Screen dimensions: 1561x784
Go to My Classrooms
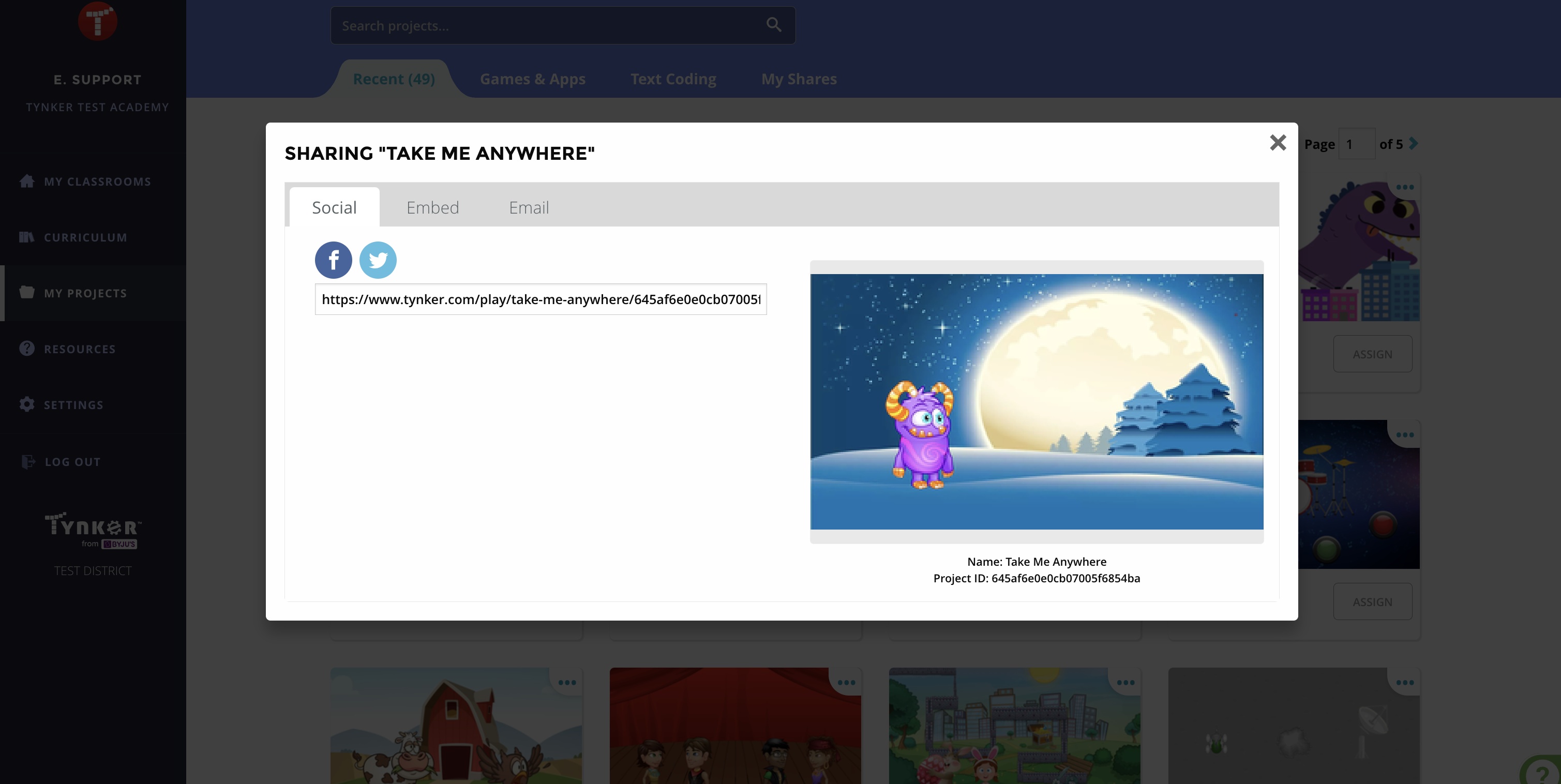[x=98, y=182]
